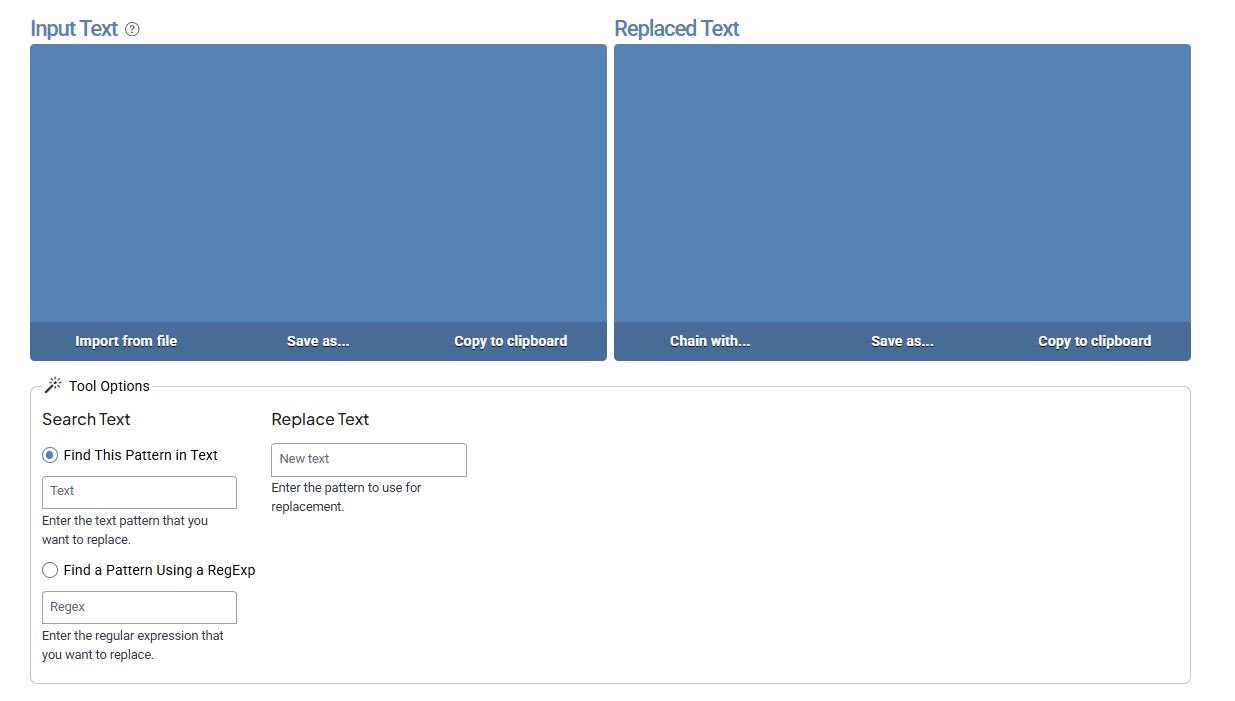Click the help icon beside Input Text
Screen dimensions: 1235x701
pyautogui.click(x=132, y=29)
